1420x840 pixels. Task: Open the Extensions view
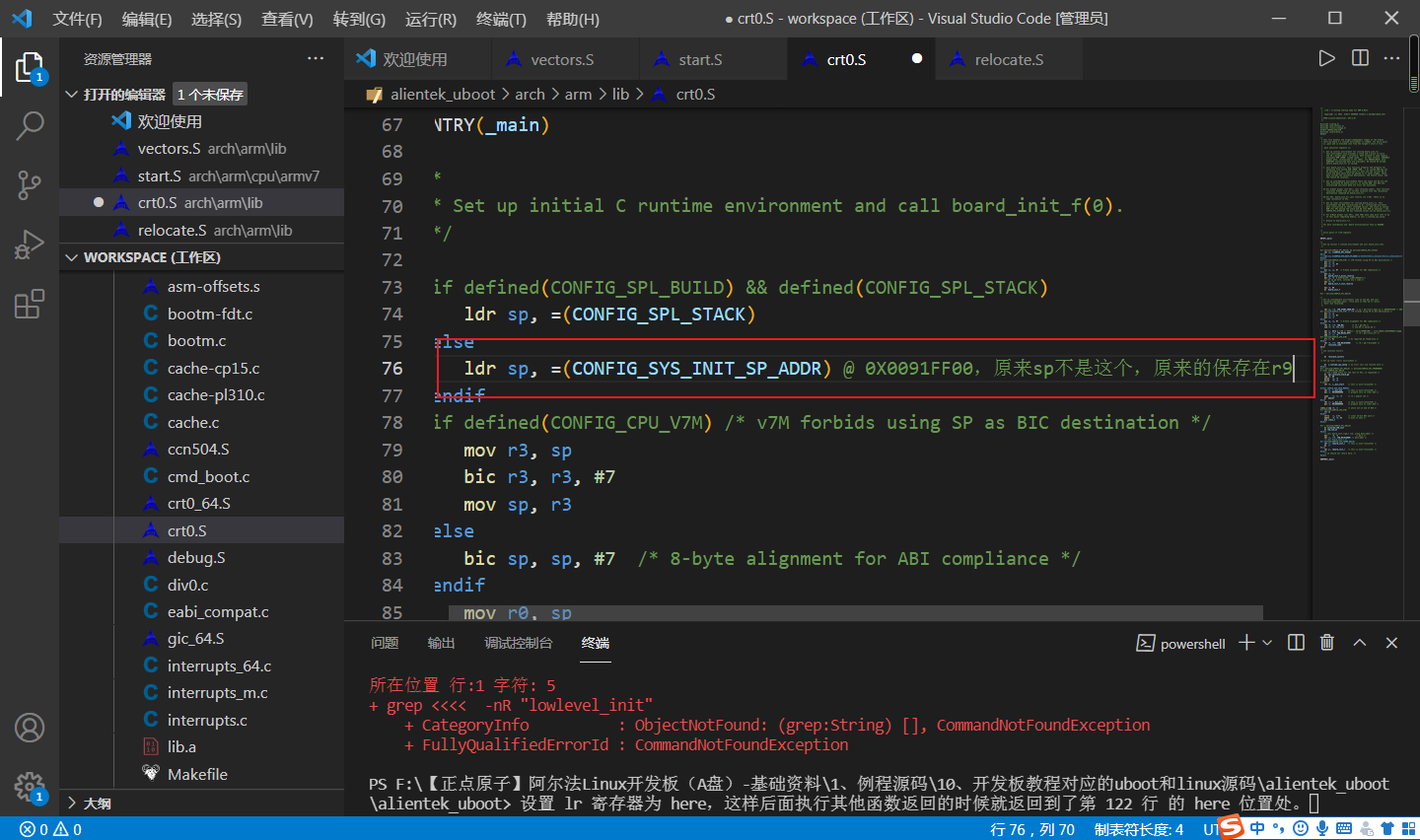[x=30, y=303]
